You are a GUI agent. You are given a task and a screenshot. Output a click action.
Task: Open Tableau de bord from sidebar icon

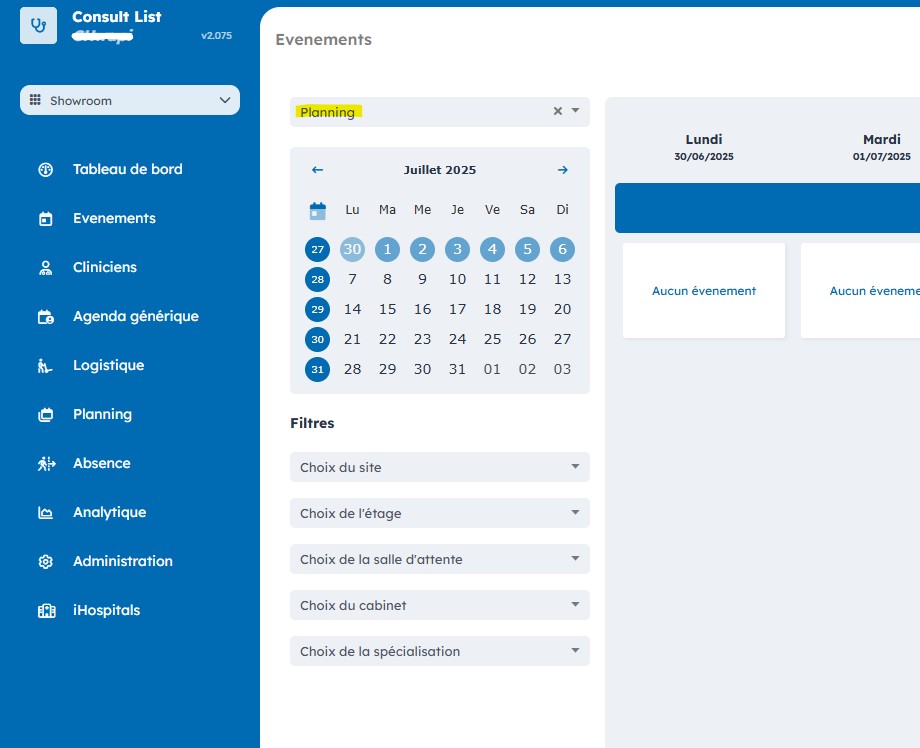click(x=45, y=169)
